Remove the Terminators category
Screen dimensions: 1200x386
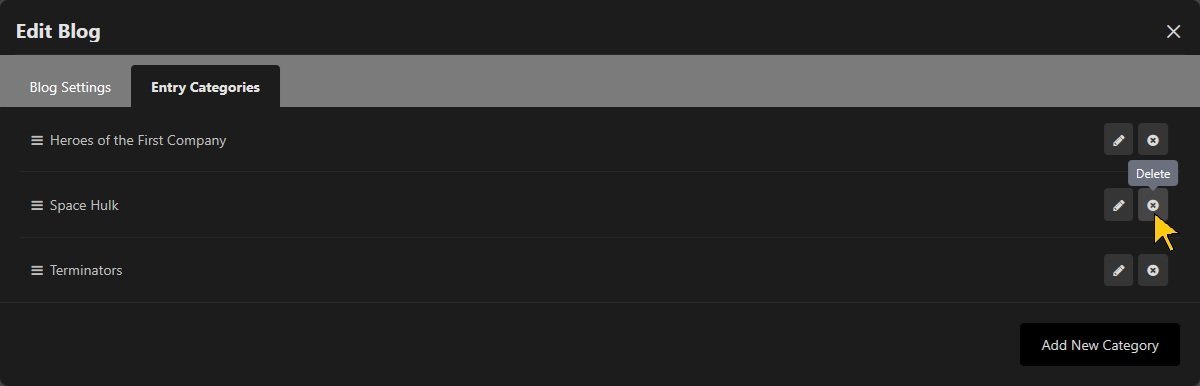[x=1153, y=270]
